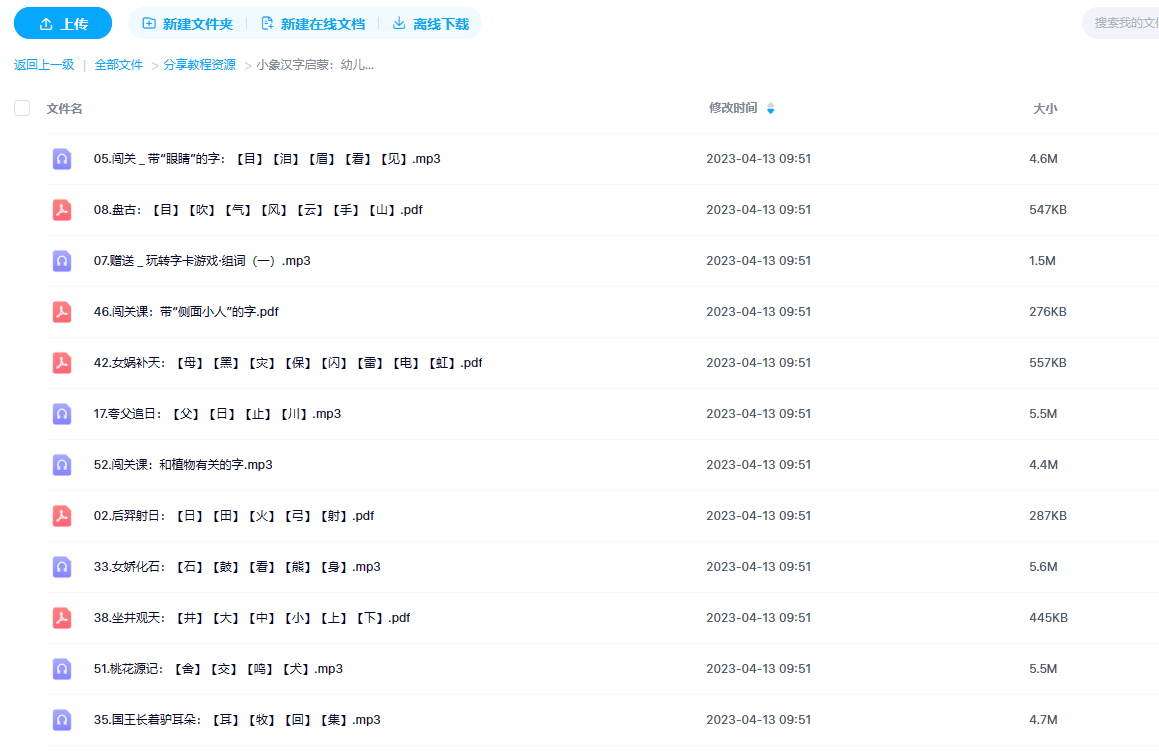The image size is (1159, 751).
Task: Click size 287KB of 02.后羿射日 row
Action: (x=1047, y=516)
